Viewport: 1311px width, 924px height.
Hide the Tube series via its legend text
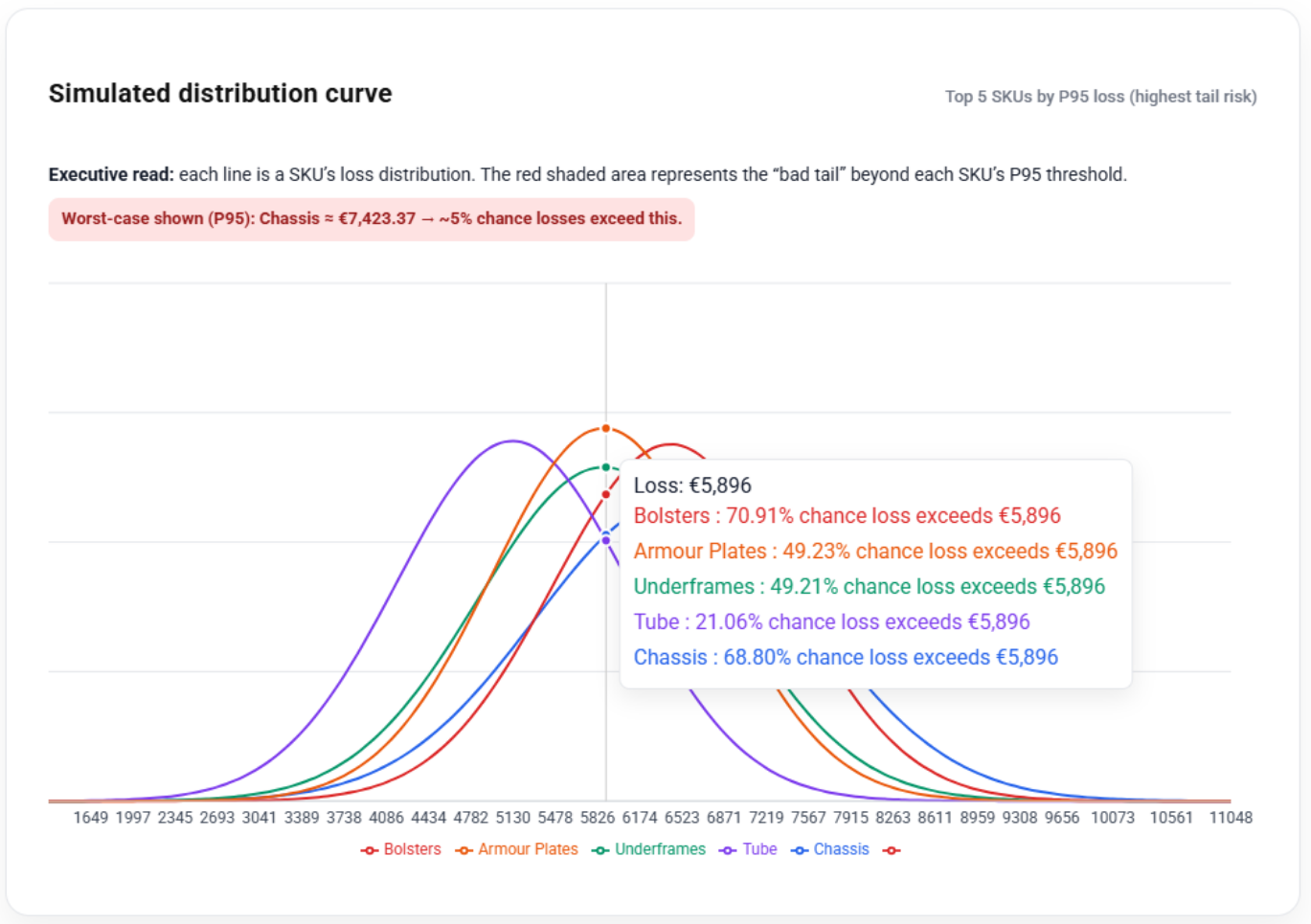(759, 849)
